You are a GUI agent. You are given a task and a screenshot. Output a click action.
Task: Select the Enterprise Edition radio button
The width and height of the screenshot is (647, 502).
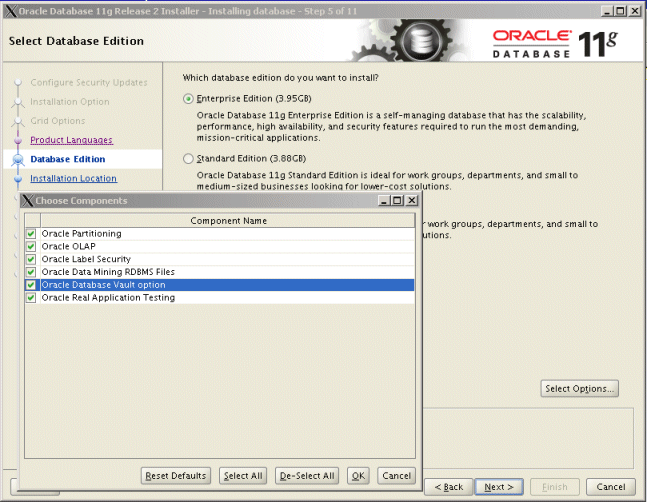pyautogui.click(x=188, y=99)
